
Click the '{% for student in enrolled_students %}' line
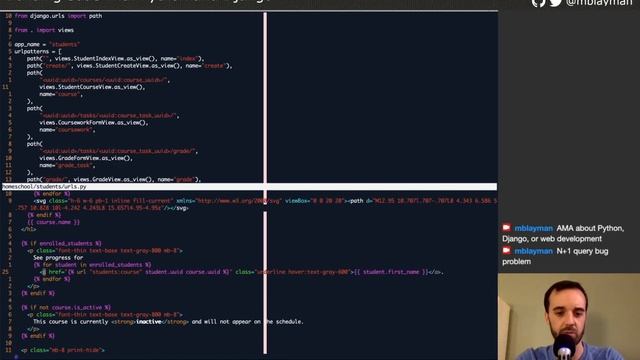click(93, 264)
